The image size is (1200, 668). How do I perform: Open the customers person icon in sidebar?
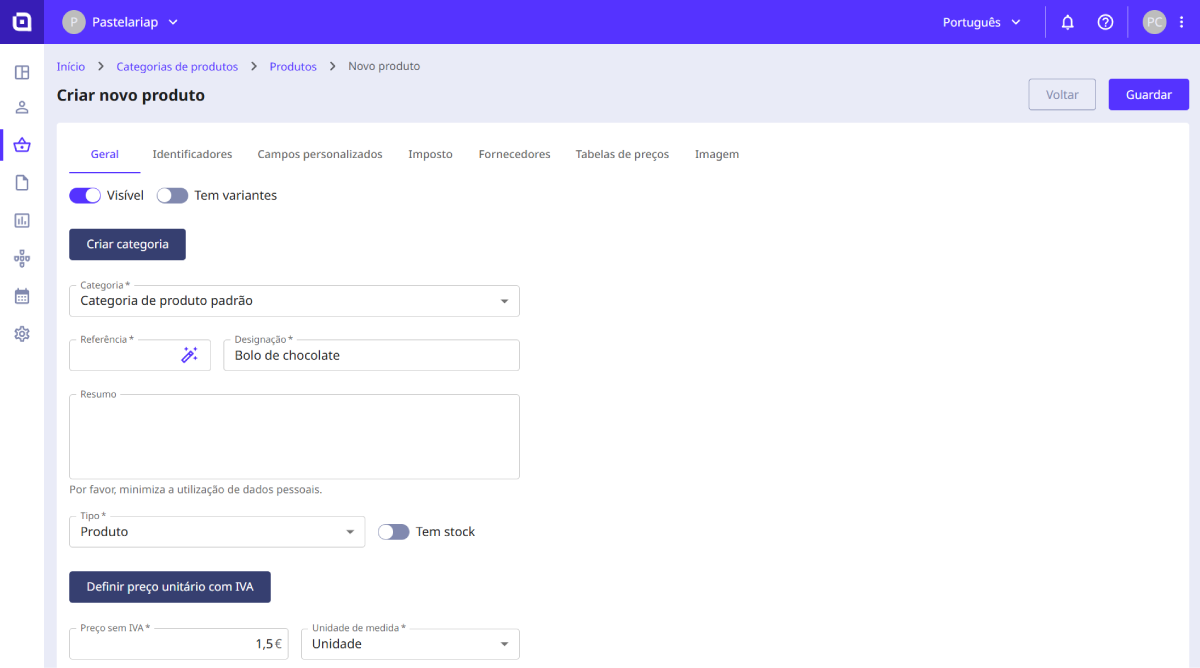pos(22,108)
